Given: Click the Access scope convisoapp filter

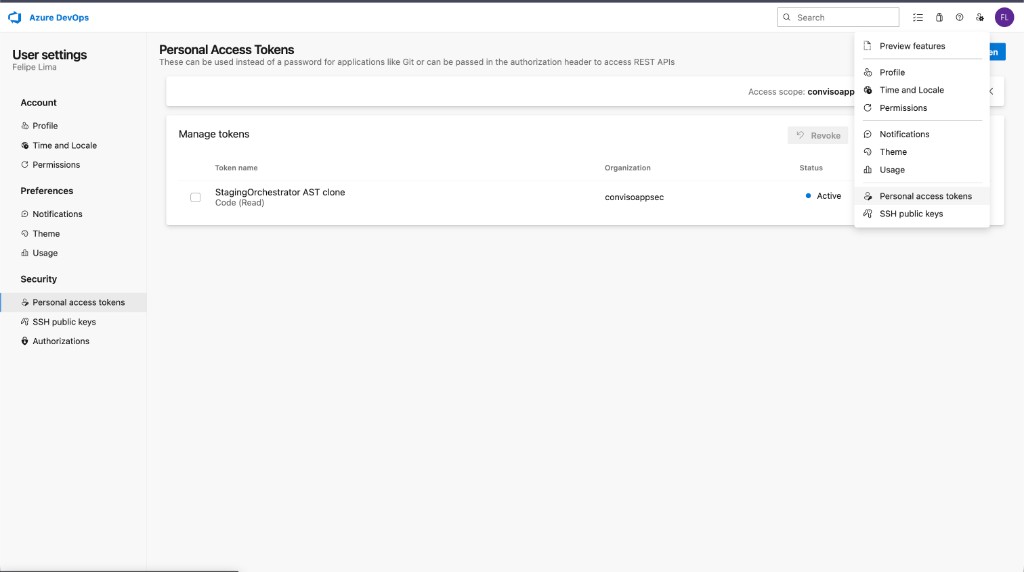Looking at the screenshot, I should 801,91.
